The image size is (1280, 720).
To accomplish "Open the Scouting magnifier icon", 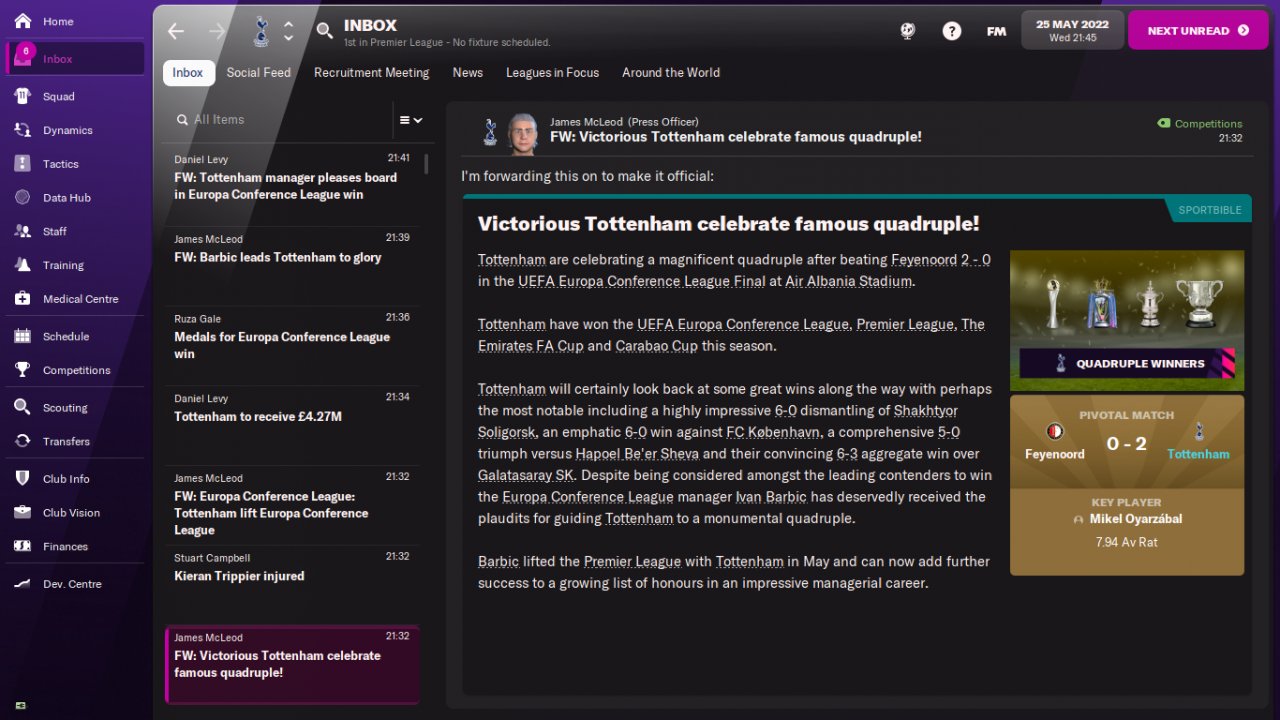I will 22,407.
